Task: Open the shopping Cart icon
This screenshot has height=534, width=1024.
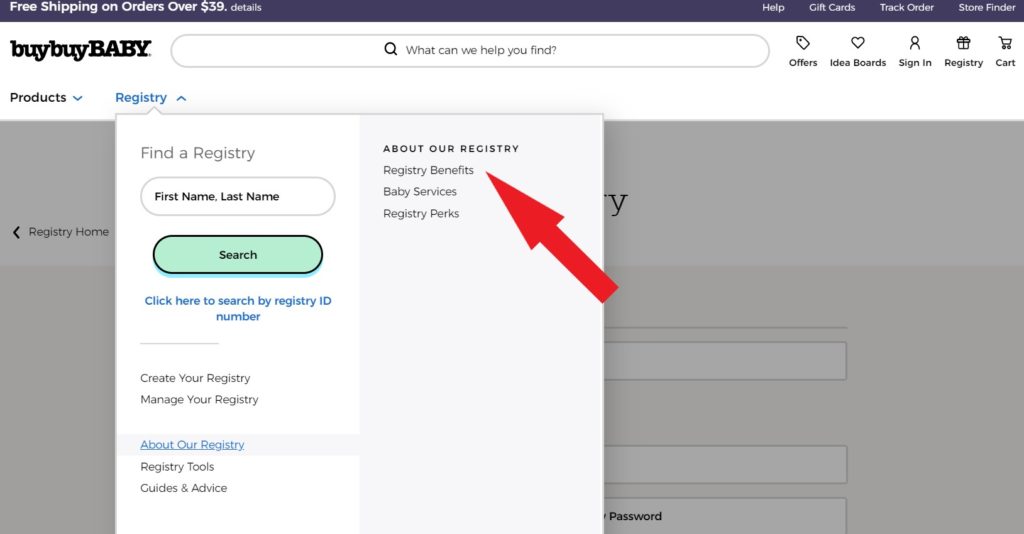Action: [1005, 43]
